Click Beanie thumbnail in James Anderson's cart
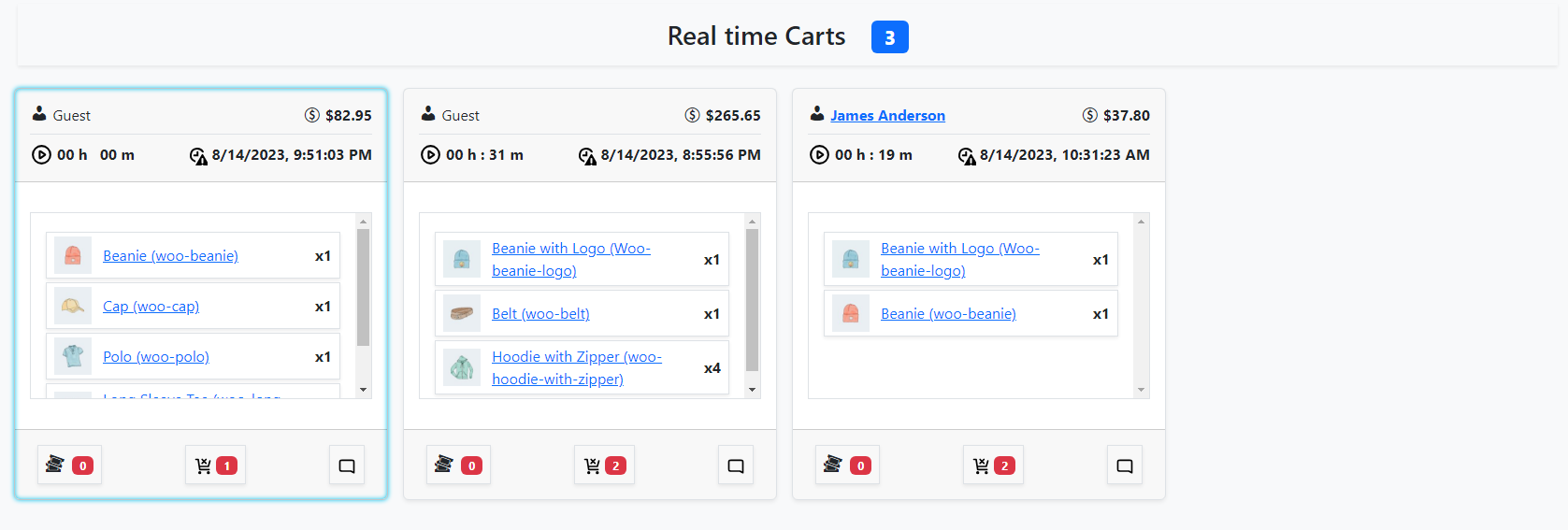 [x=851, y=313]
